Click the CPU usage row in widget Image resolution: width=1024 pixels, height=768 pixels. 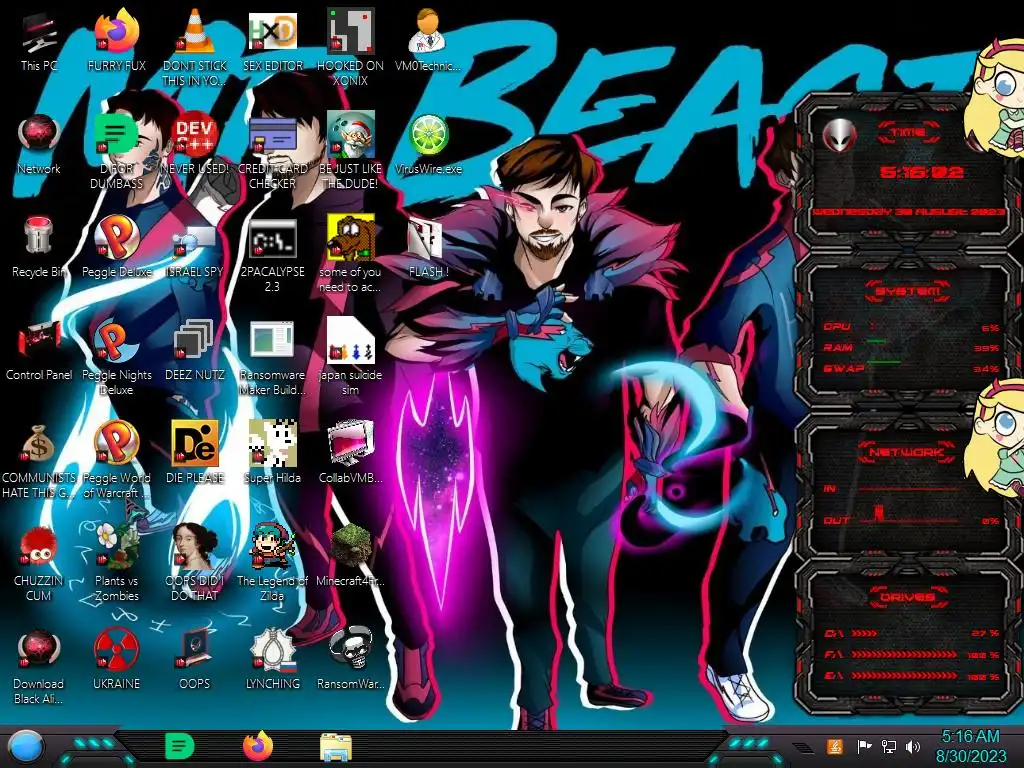pos(912,327)
